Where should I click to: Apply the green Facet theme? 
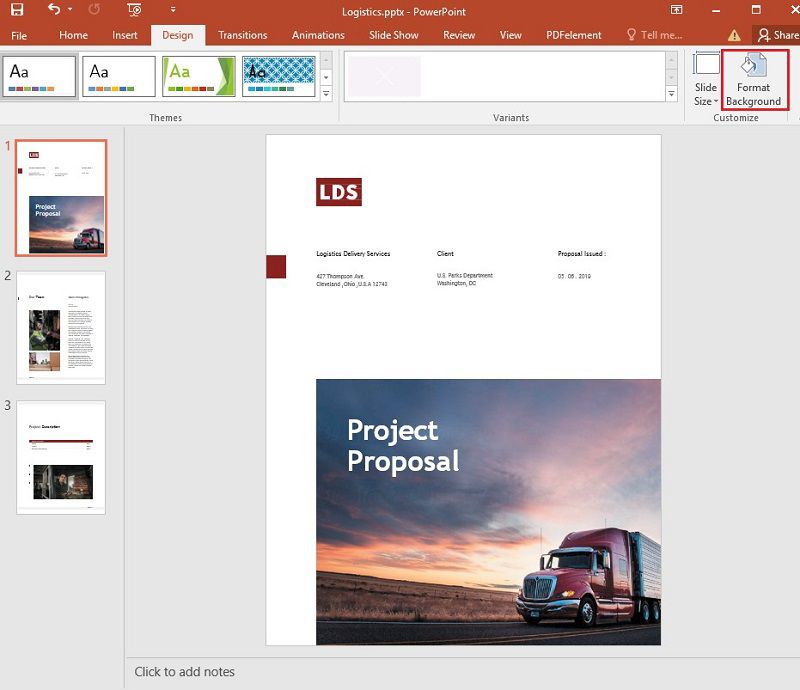196,74
